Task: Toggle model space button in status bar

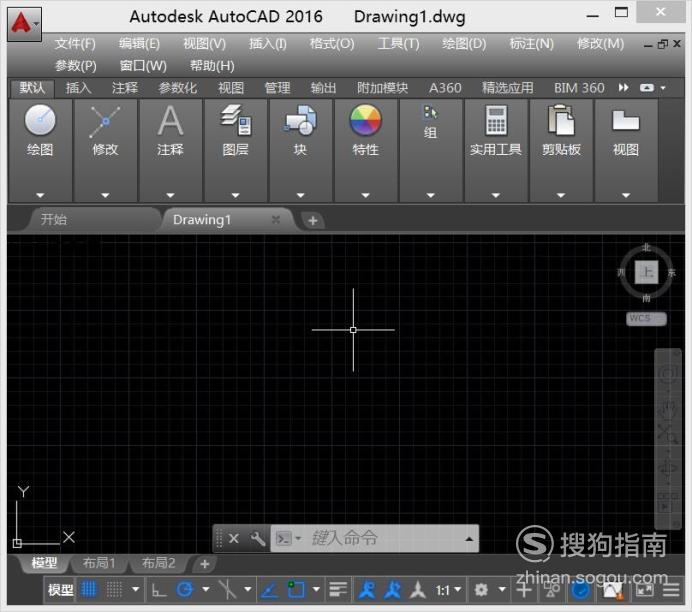Action: click(x=60, y=589)
